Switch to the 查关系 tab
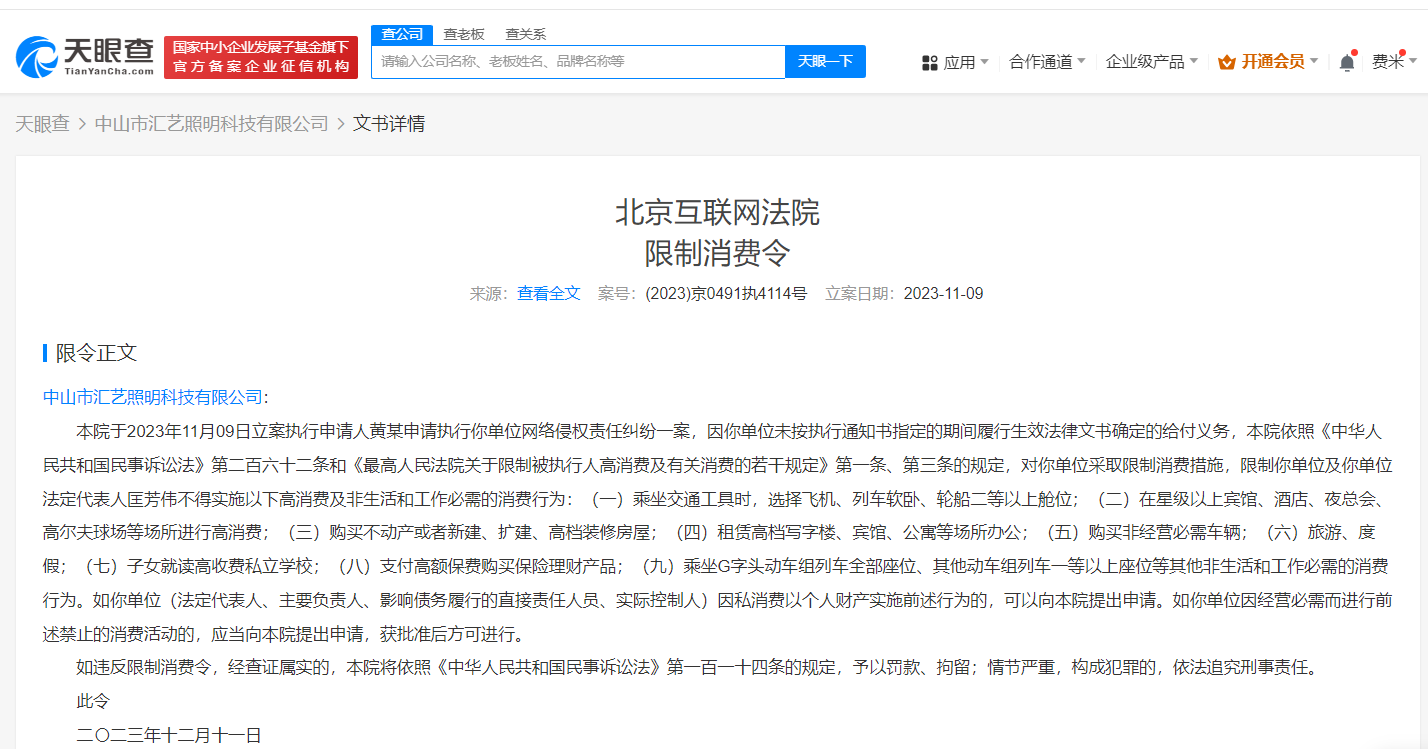Image resolution: width=1428 pixels, height=749 pixels. [x=527, y=33]
